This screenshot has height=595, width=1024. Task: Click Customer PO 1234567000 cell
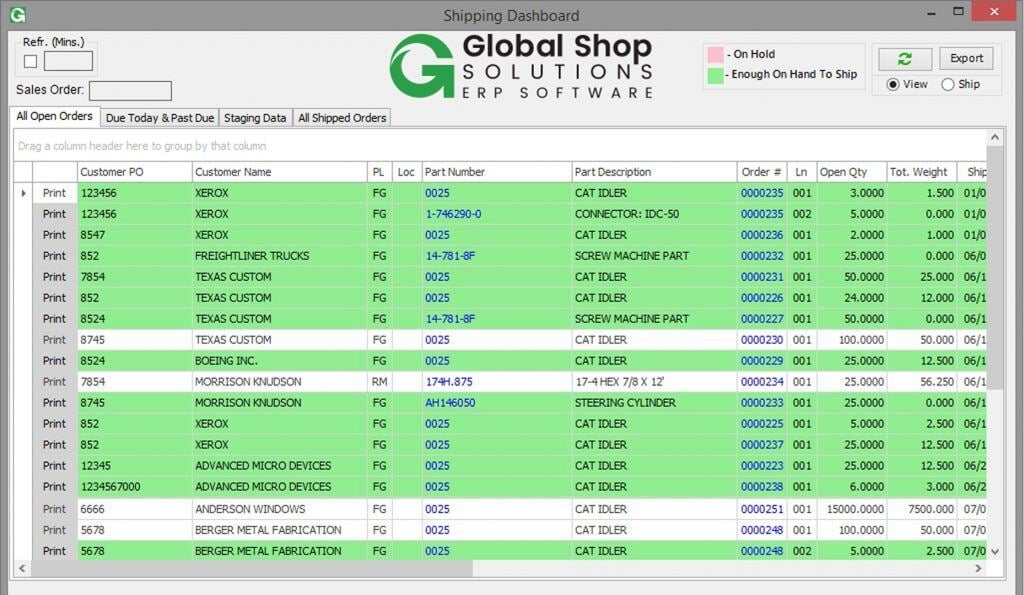[135, 487]
